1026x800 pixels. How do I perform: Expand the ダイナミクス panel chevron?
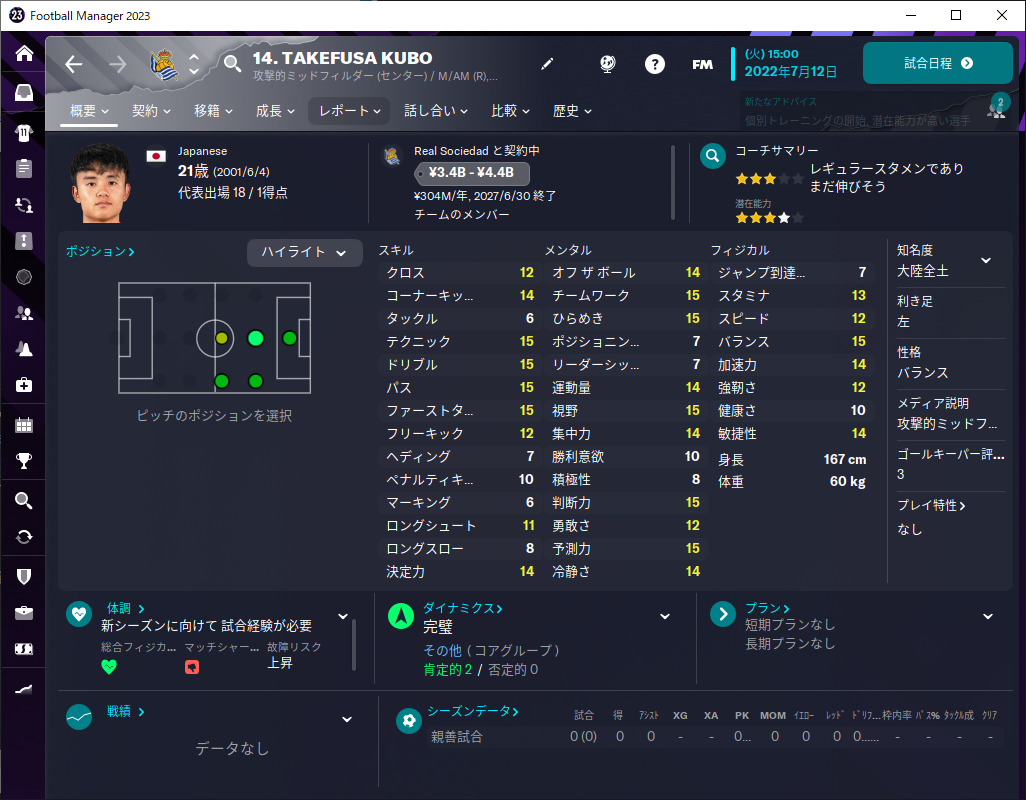point(665,616)
